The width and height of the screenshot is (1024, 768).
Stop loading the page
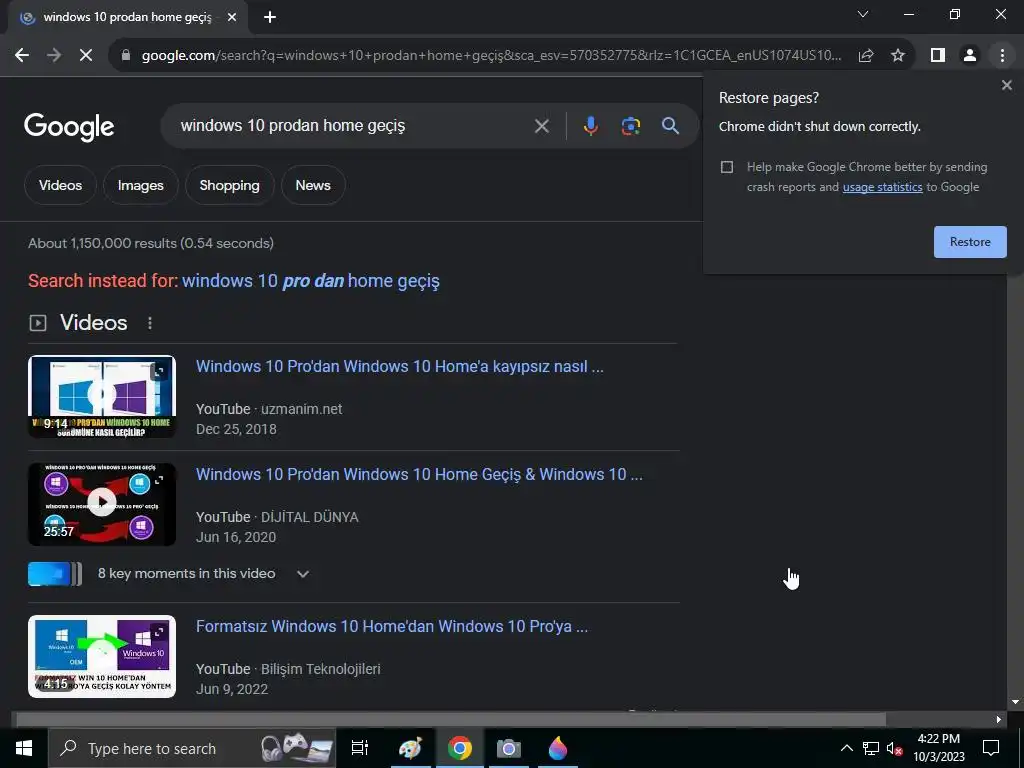tap(86, 56)
